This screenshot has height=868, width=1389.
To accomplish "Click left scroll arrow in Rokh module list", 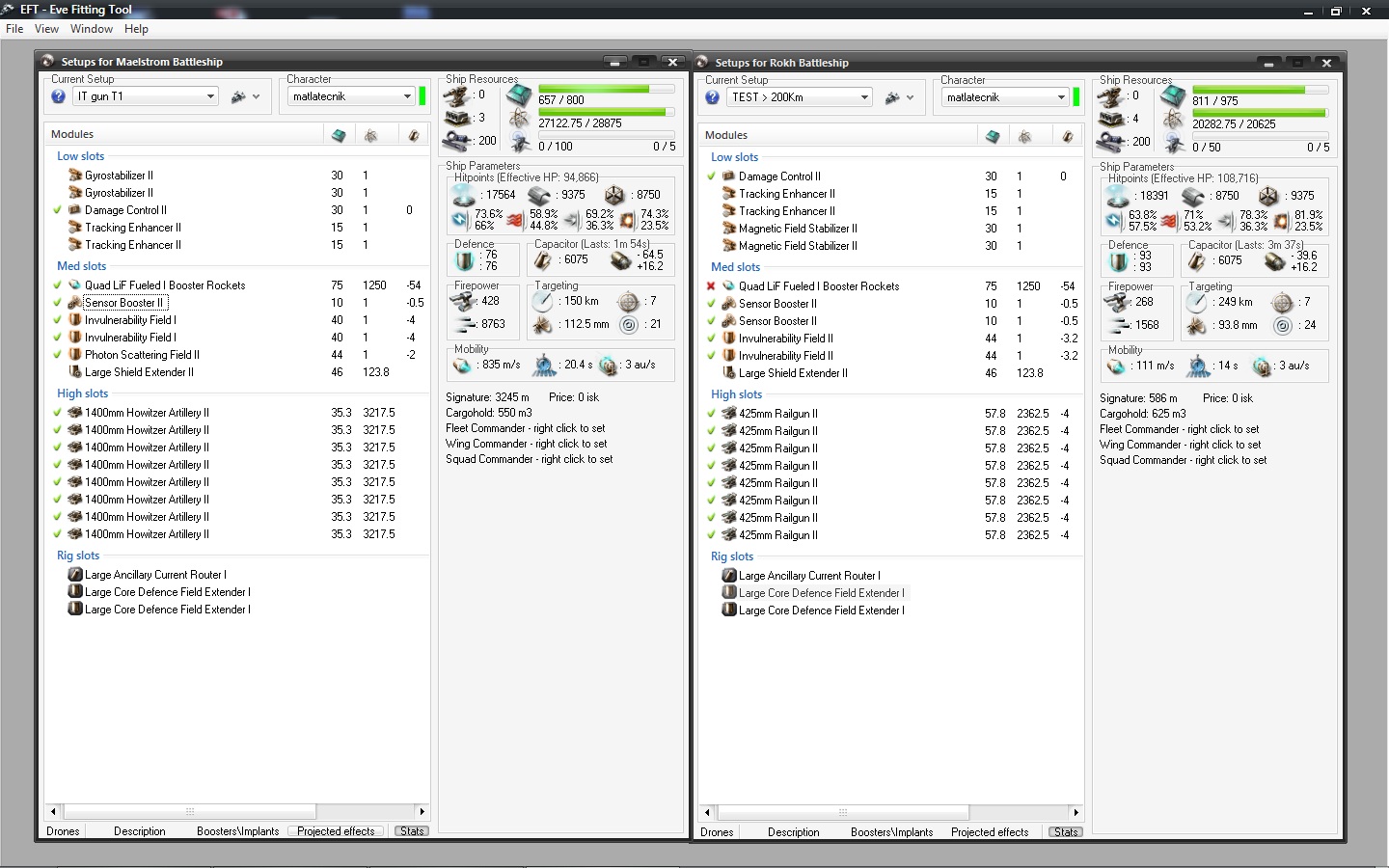I will click(707, 812).
